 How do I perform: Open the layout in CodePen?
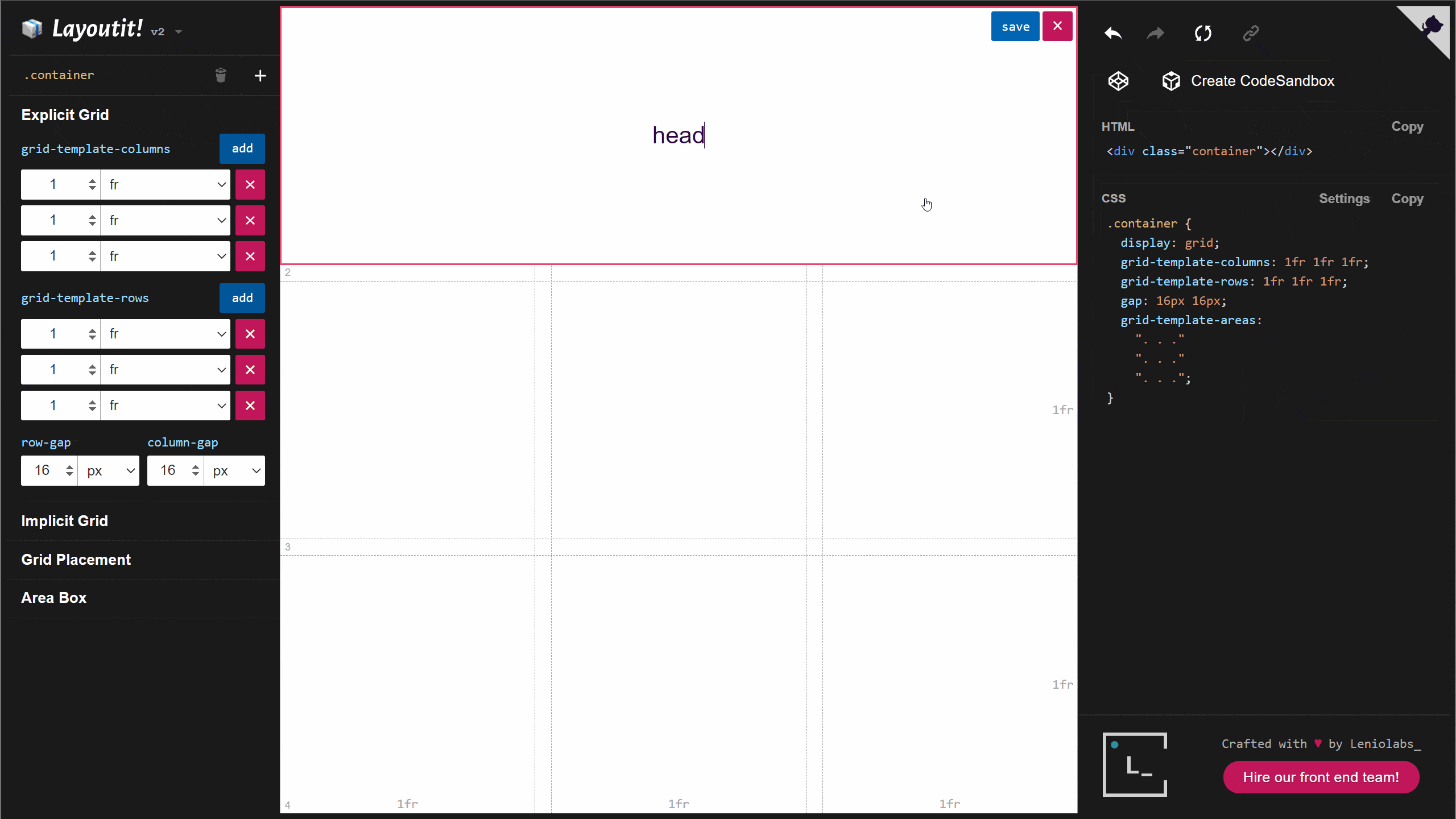coord(1119,81)
